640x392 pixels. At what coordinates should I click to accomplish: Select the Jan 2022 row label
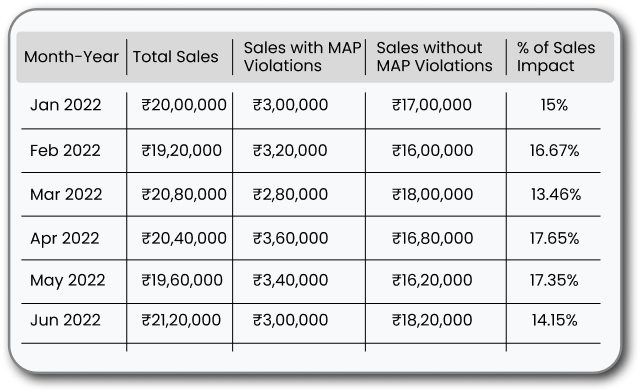[65, 105]
